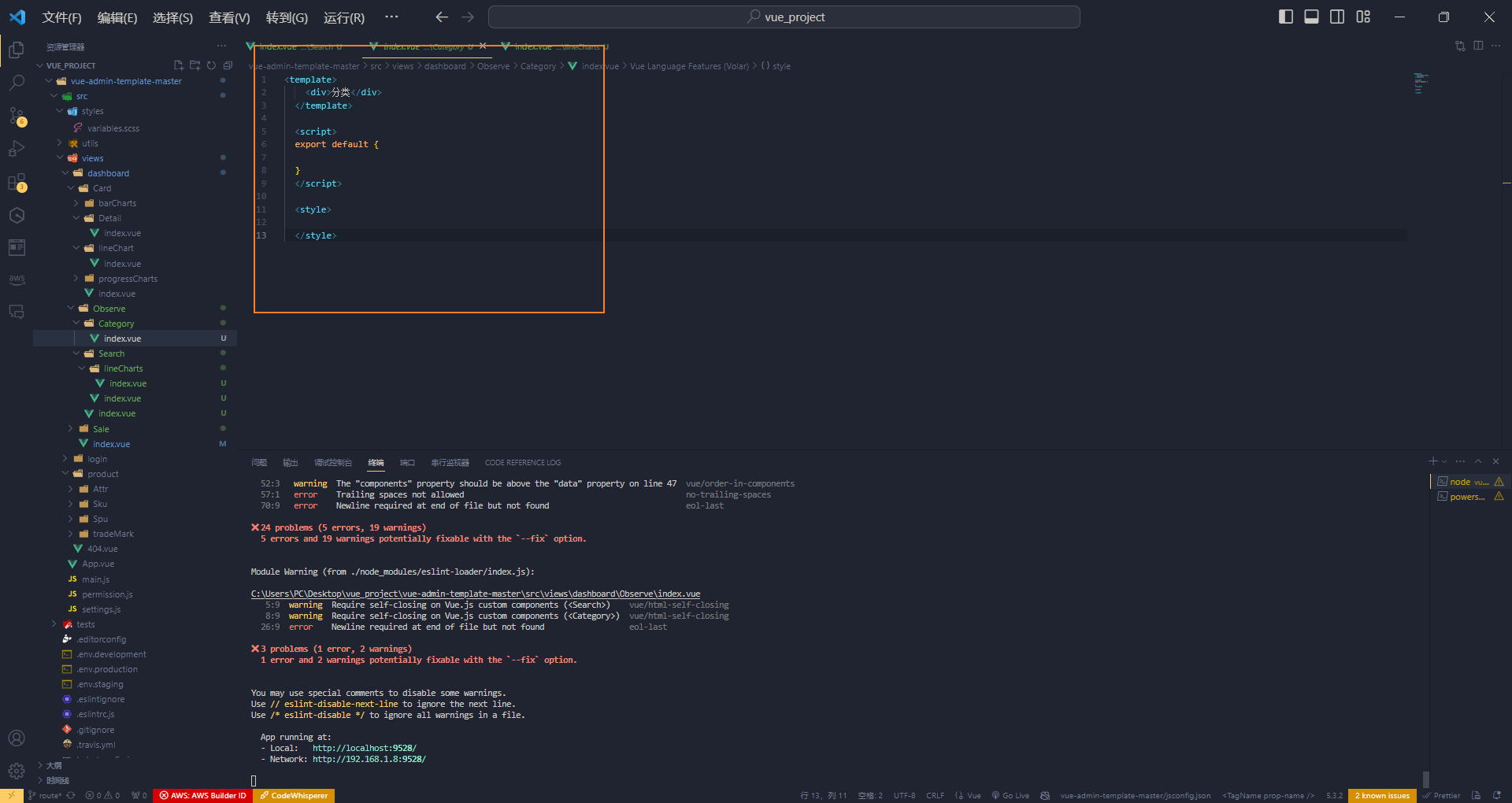
Task: Open network 192.168.1.8:9528 link
Action: (x=369, y=760)
